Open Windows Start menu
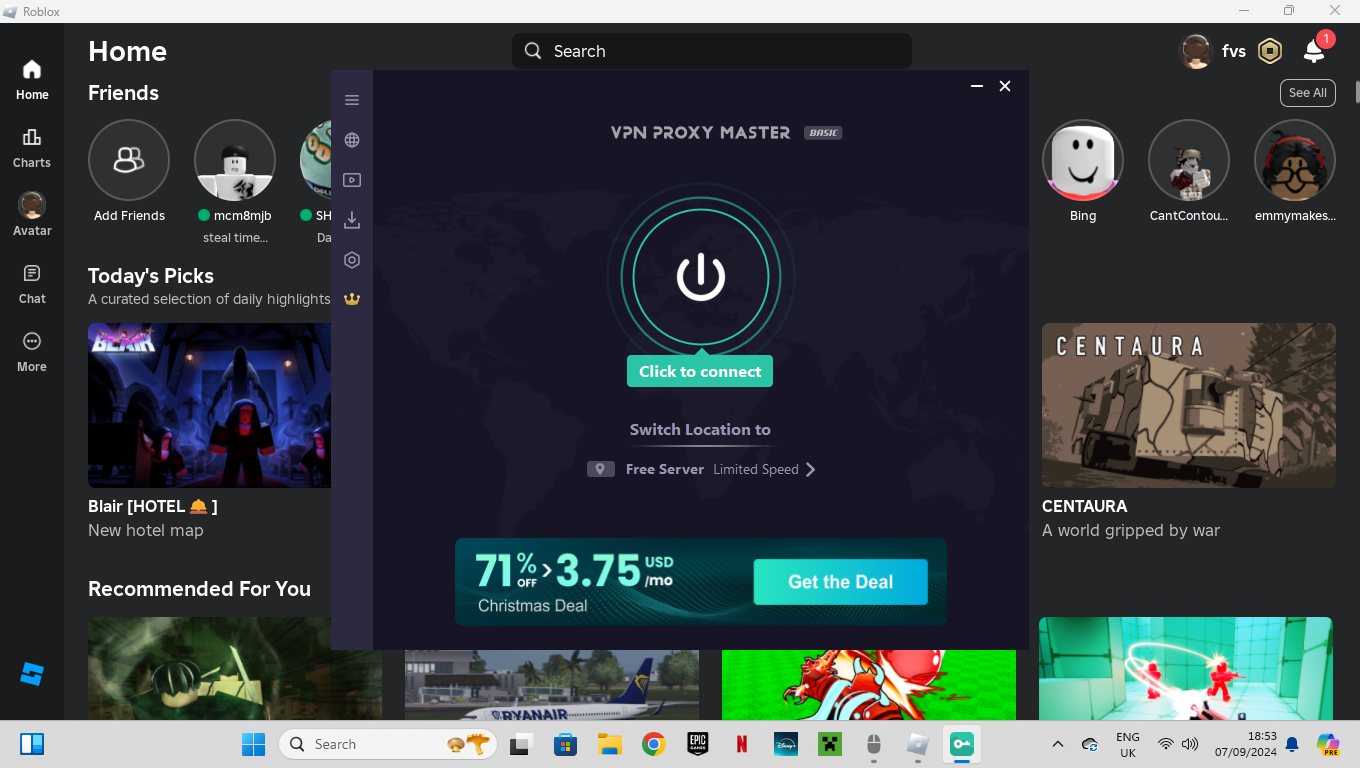Image resolution: width=1360 pixels, height=768 pixels. click(253, 744)
